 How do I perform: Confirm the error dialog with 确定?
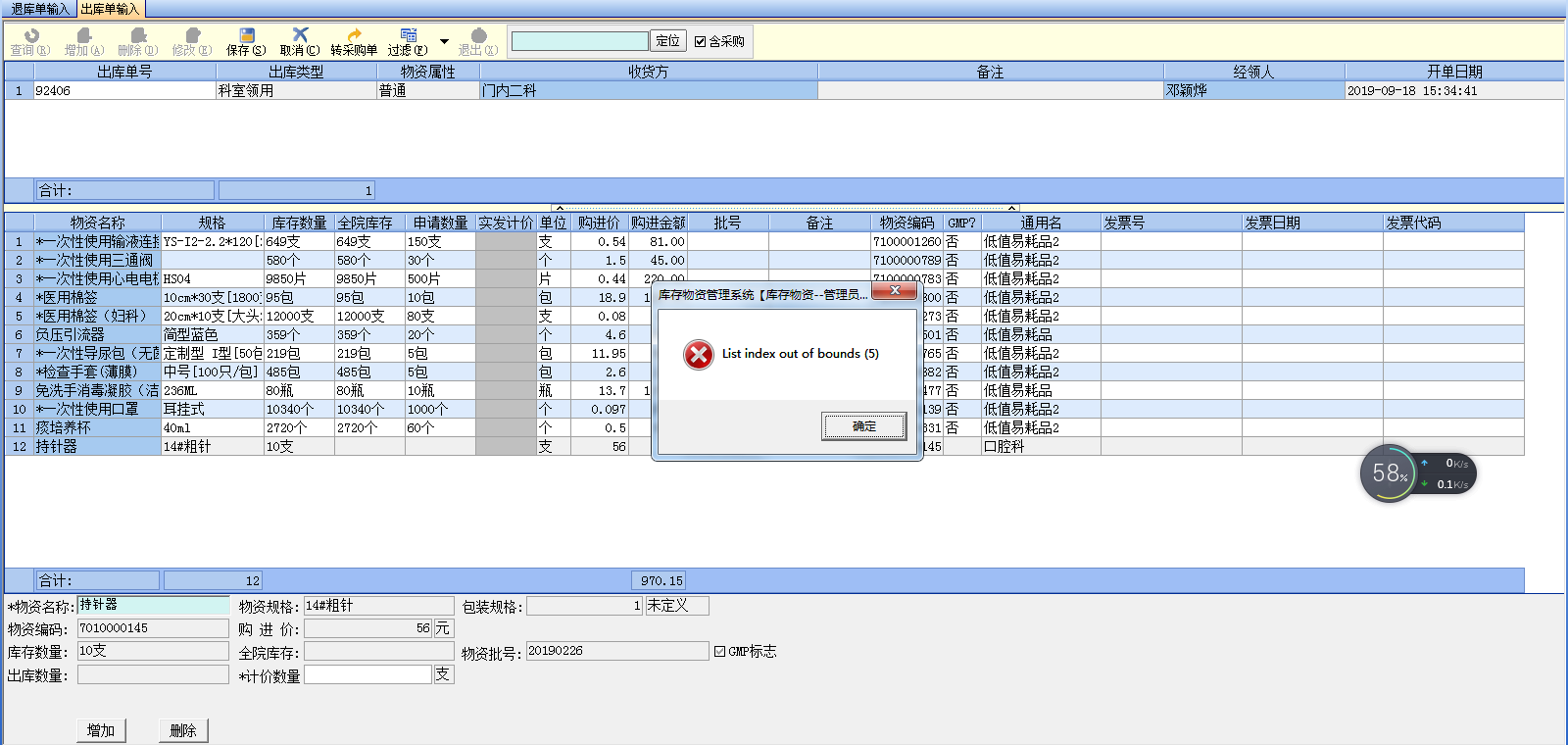(864, 426)
